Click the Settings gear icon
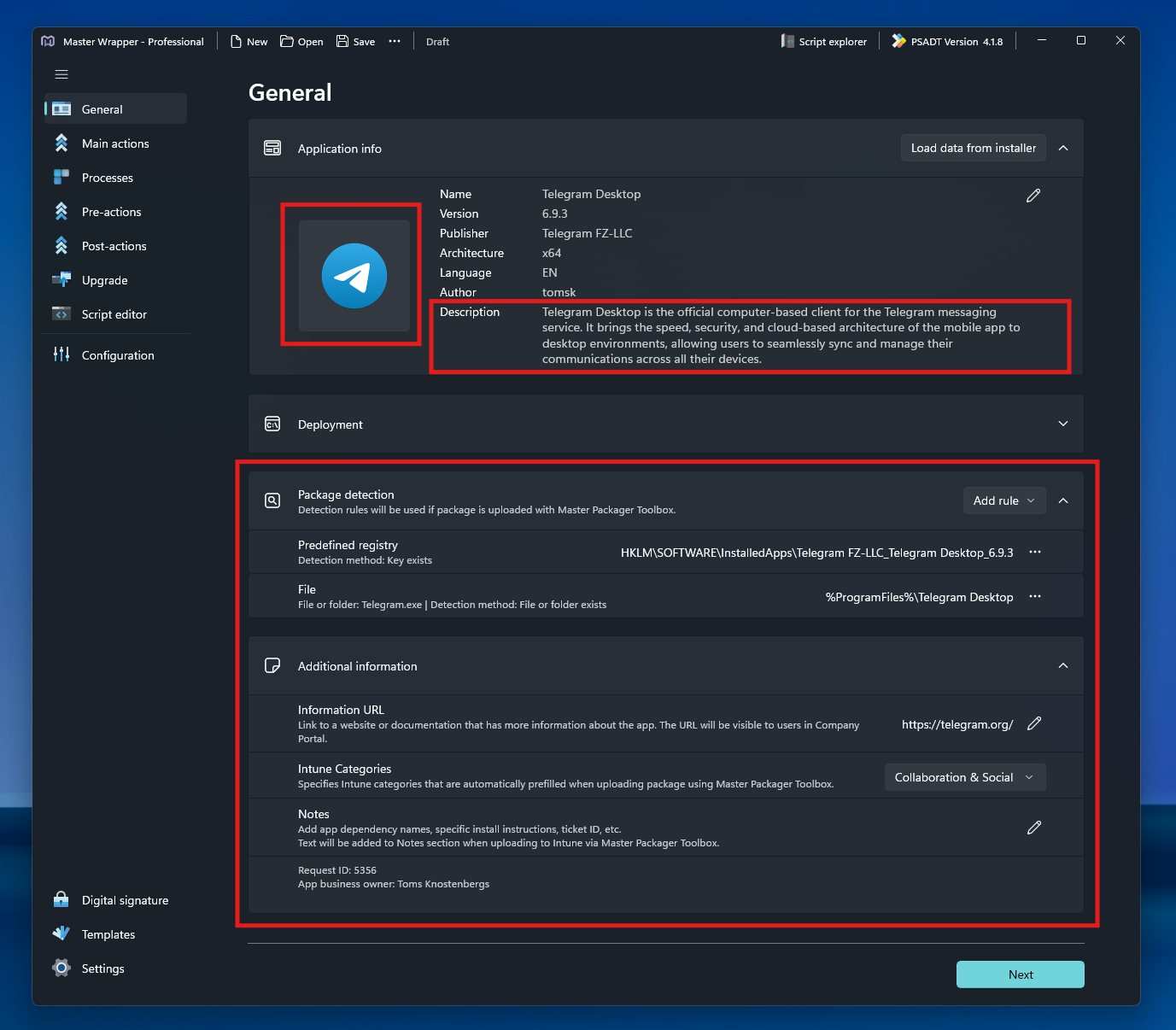The image size is (1176, 1030). coord(61,968)
